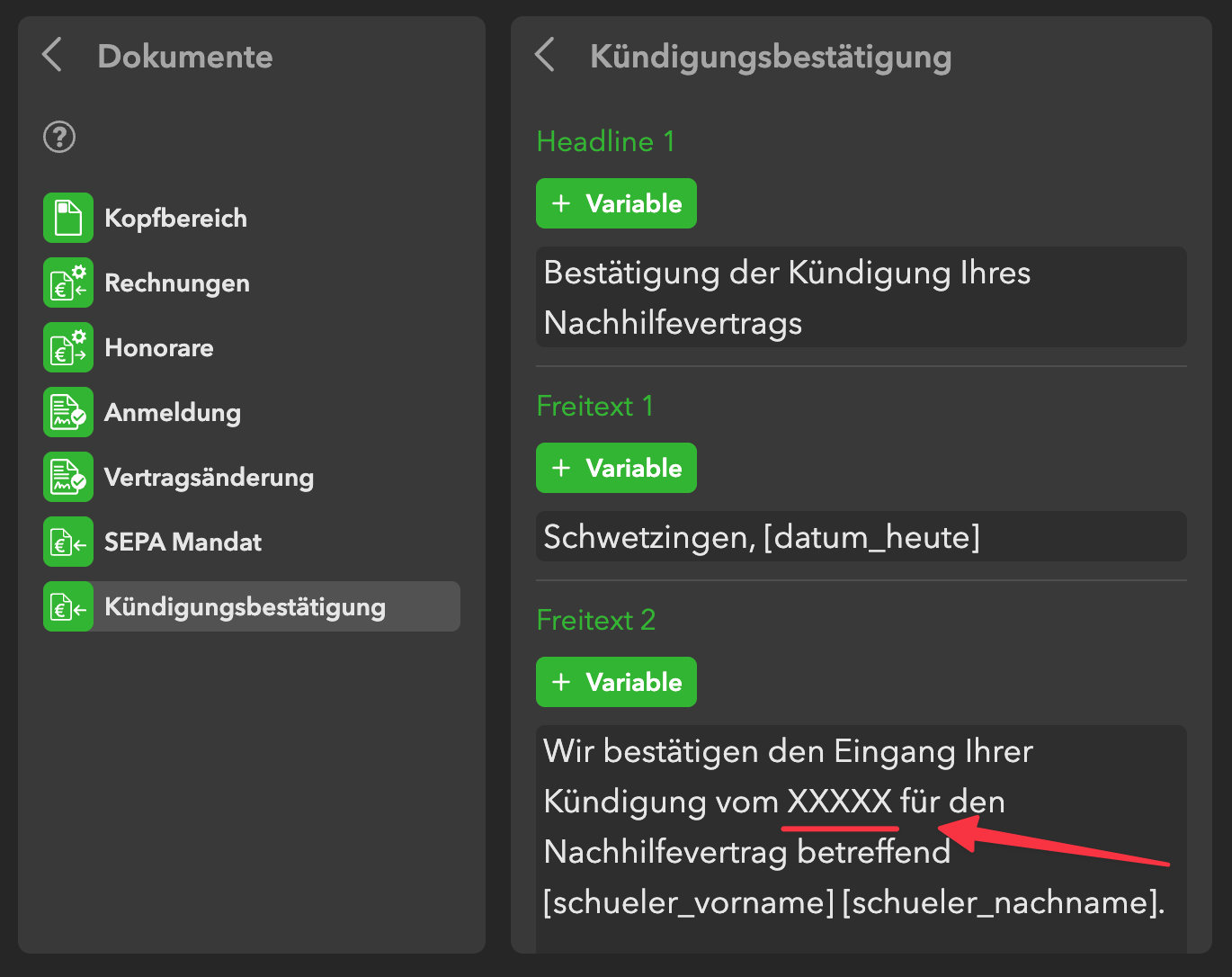Click the Kündigungsbestätigung sidebar icon
This screenshot has height=977, width=1232.
pyautogui.click(x=68, y=606)
